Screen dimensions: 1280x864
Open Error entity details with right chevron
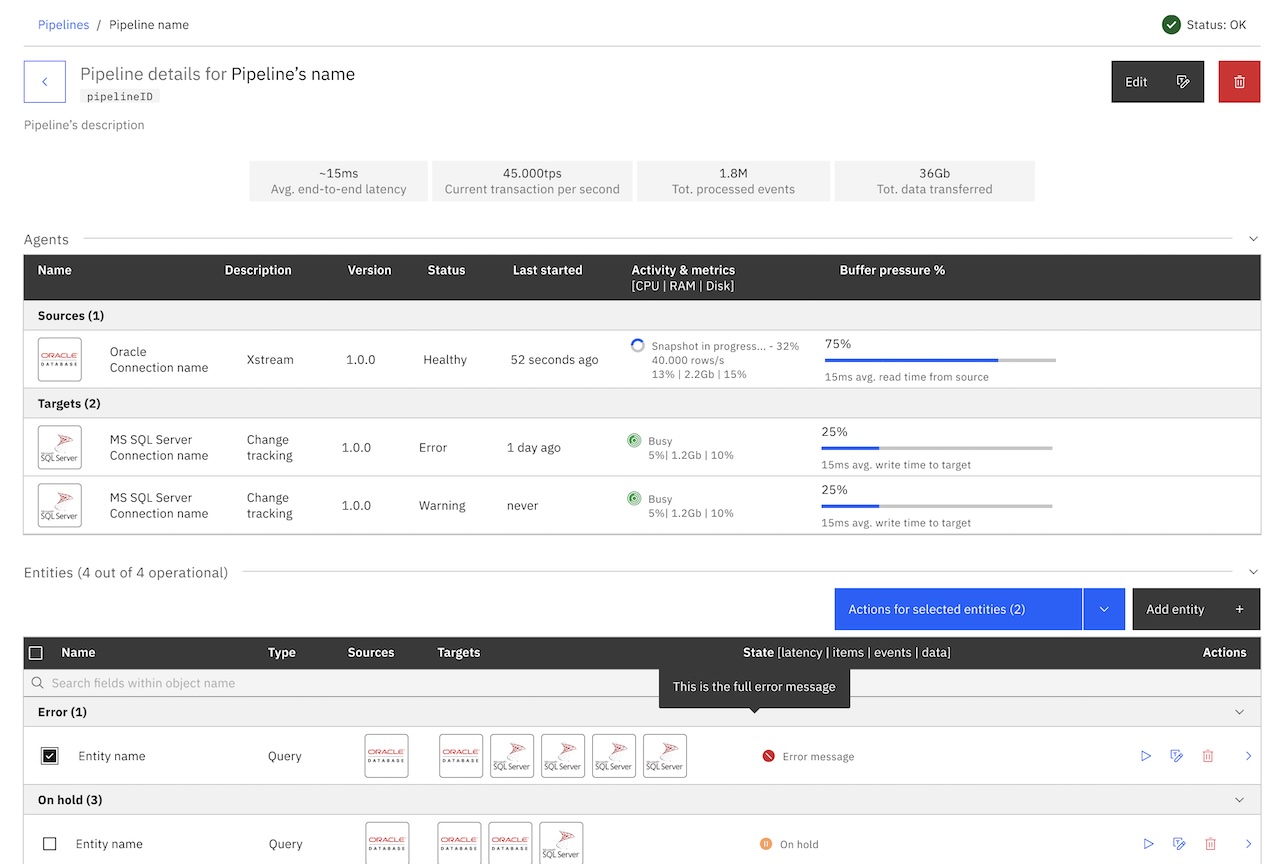pyautogui.click(x=1248, y=756)
